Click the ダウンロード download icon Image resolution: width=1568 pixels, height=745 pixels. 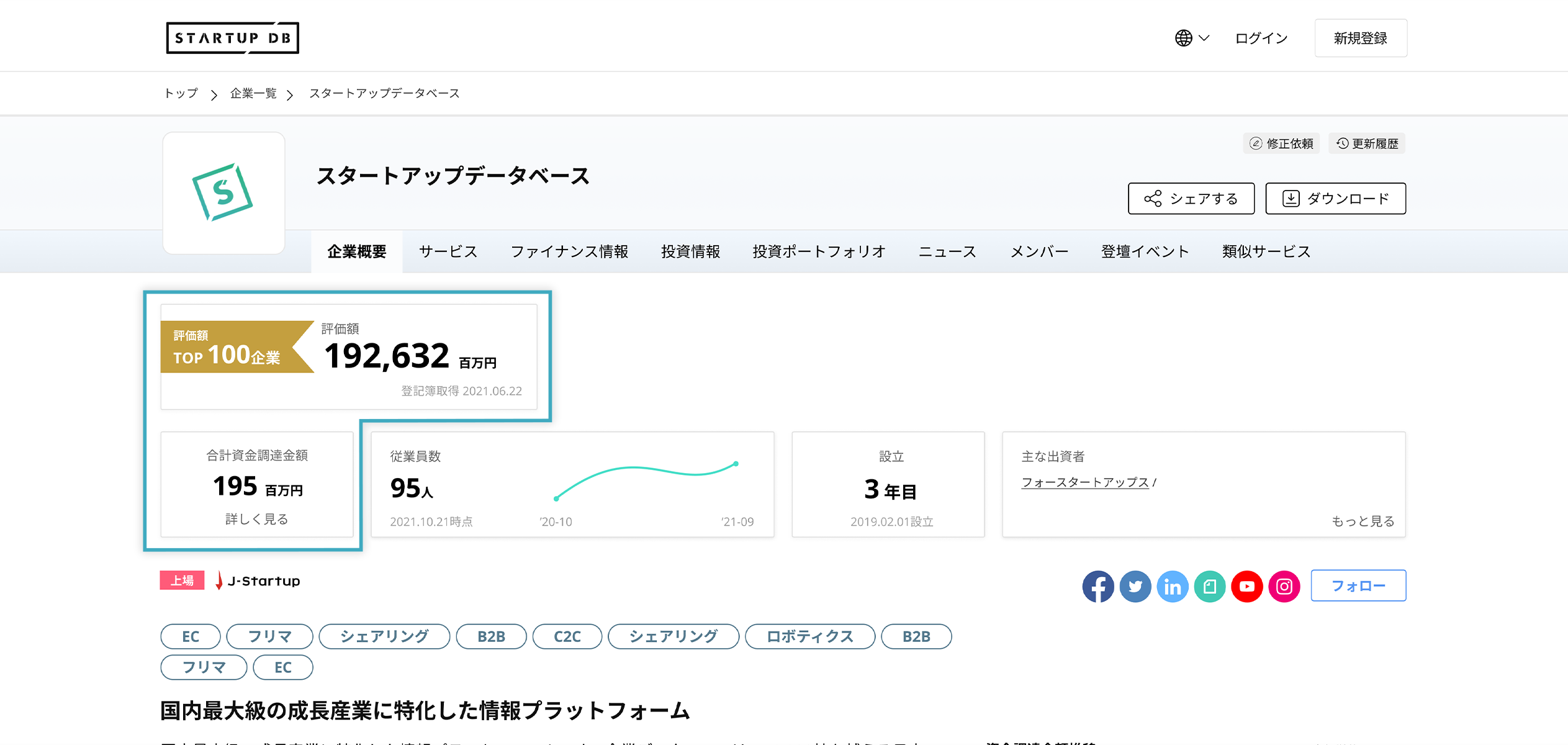coord(1291,199)
